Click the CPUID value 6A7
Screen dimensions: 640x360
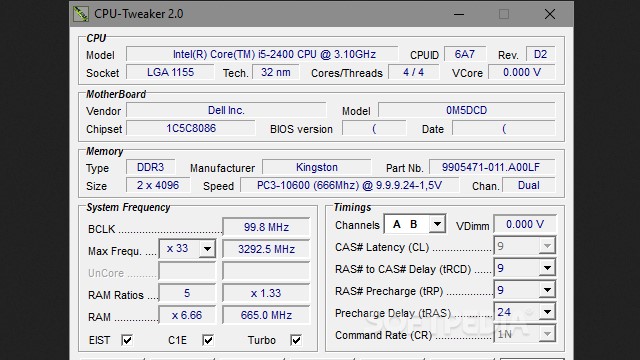[x=465, y=54]
